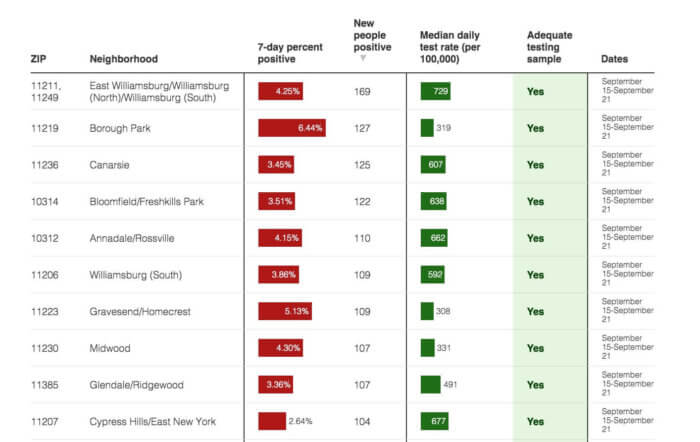700x442 pixels.
Task: Select Williamsburg (South) 3.86% bar
Action: (279, 275)
